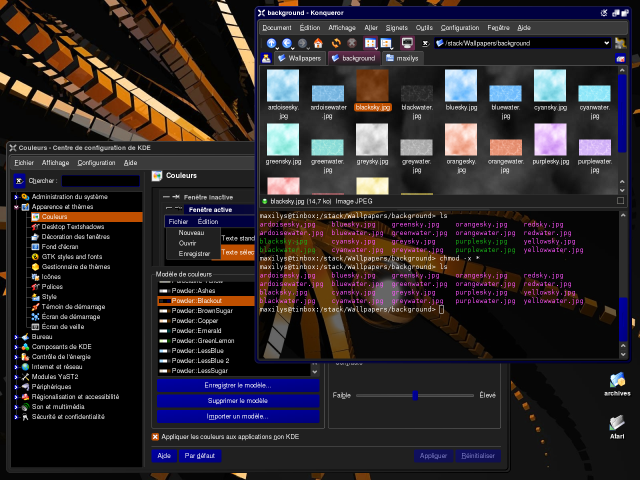Click the green status indicator in Konqueror statusbar
This screenshot has height=480, width=640.
[264, 201]
